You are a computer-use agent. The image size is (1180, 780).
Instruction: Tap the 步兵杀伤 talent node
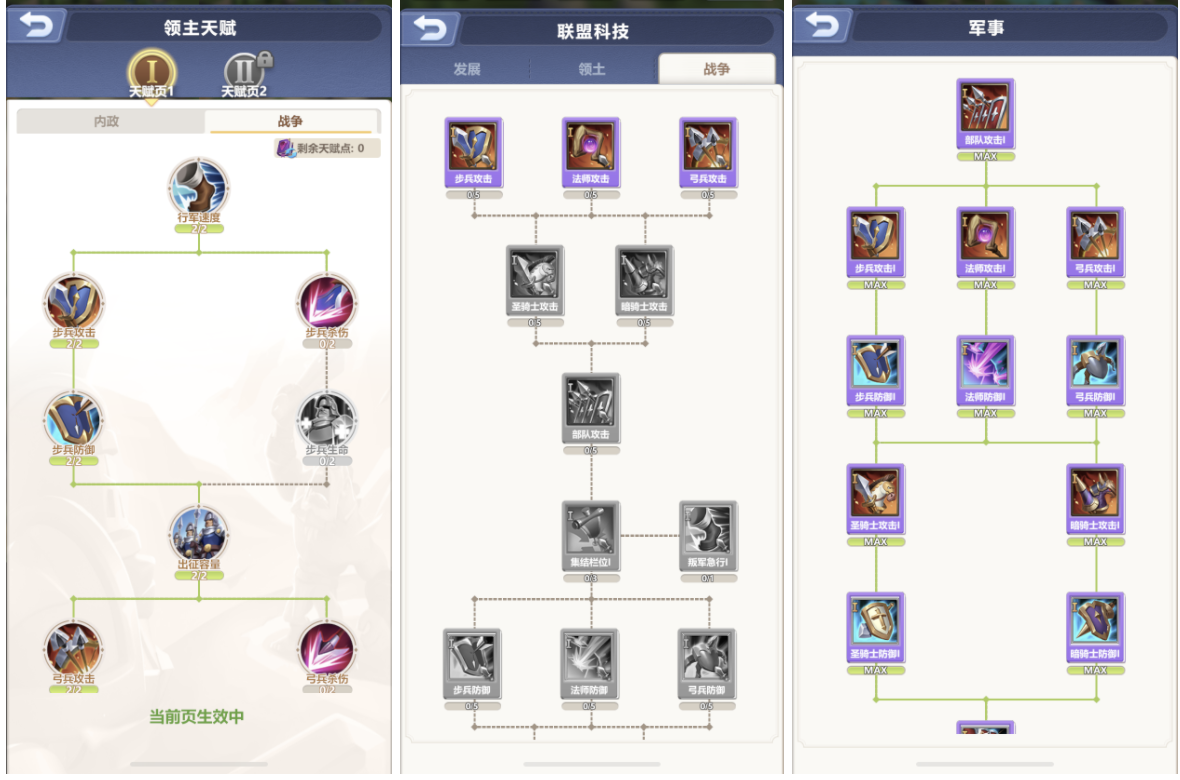[327, 303]
